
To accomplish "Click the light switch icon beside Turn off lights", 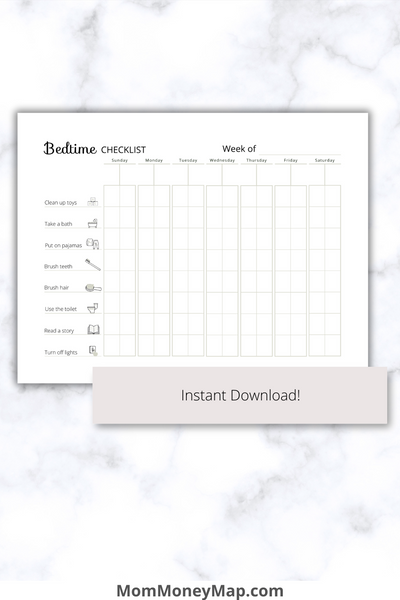I will pyautogui.click(x=93, y=351).
